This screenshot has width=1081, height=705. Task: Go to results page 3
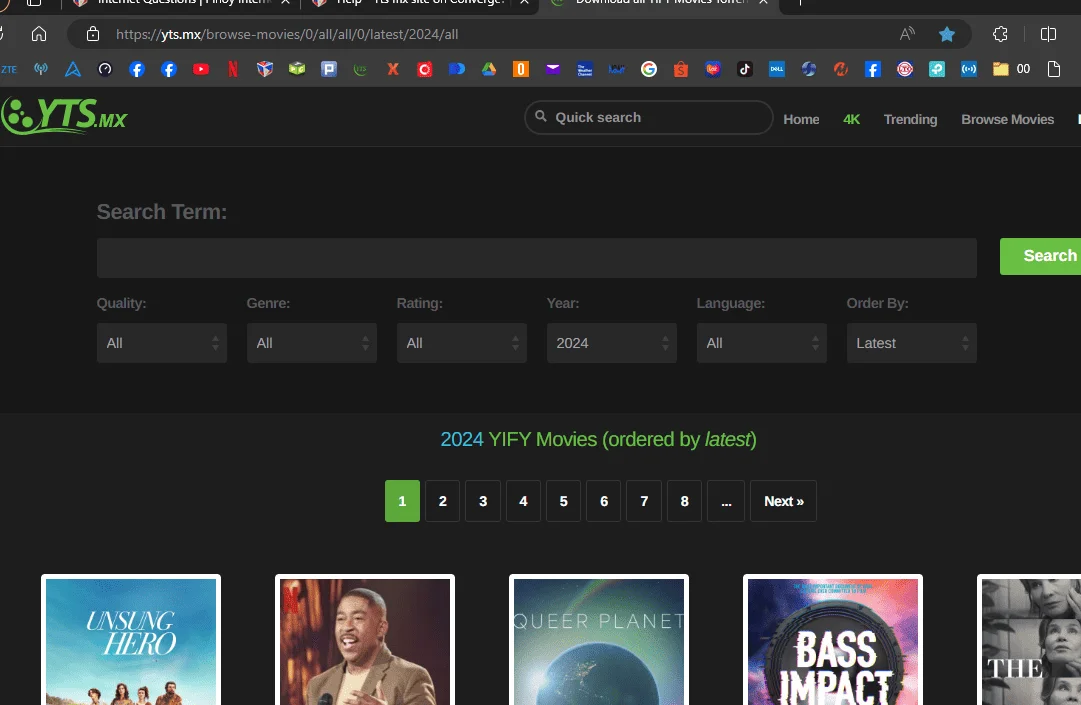click(x=483, y=501)
